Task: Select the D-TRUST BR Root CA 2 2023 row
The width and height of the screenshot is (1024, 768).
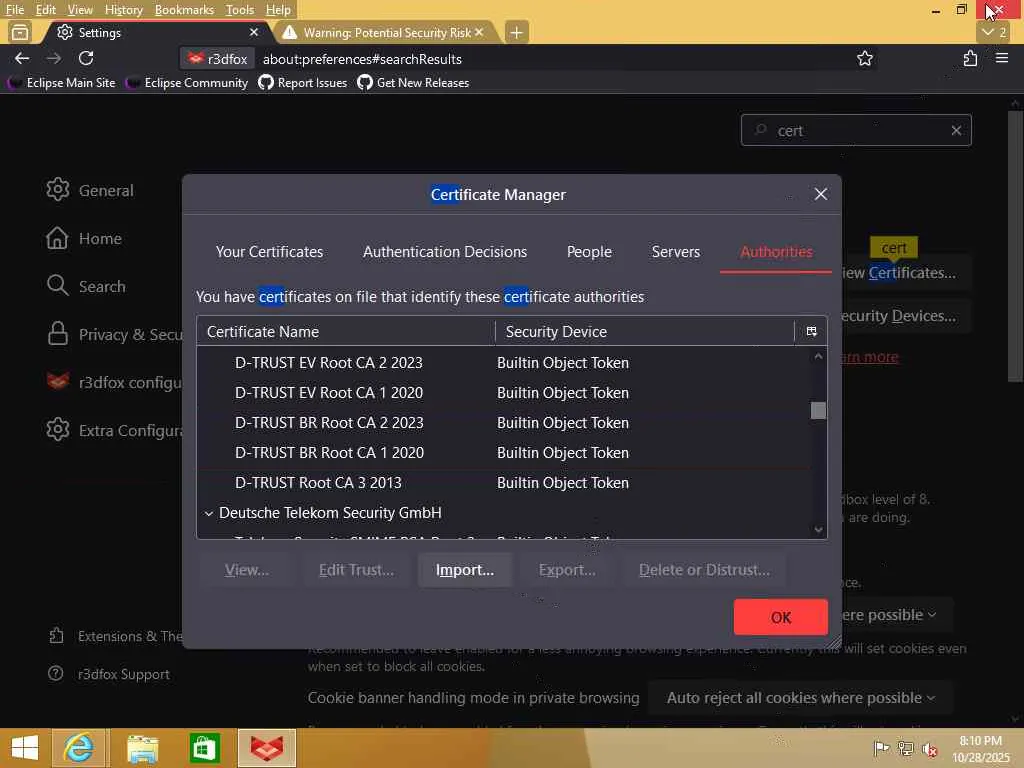Action: point(504,423)
